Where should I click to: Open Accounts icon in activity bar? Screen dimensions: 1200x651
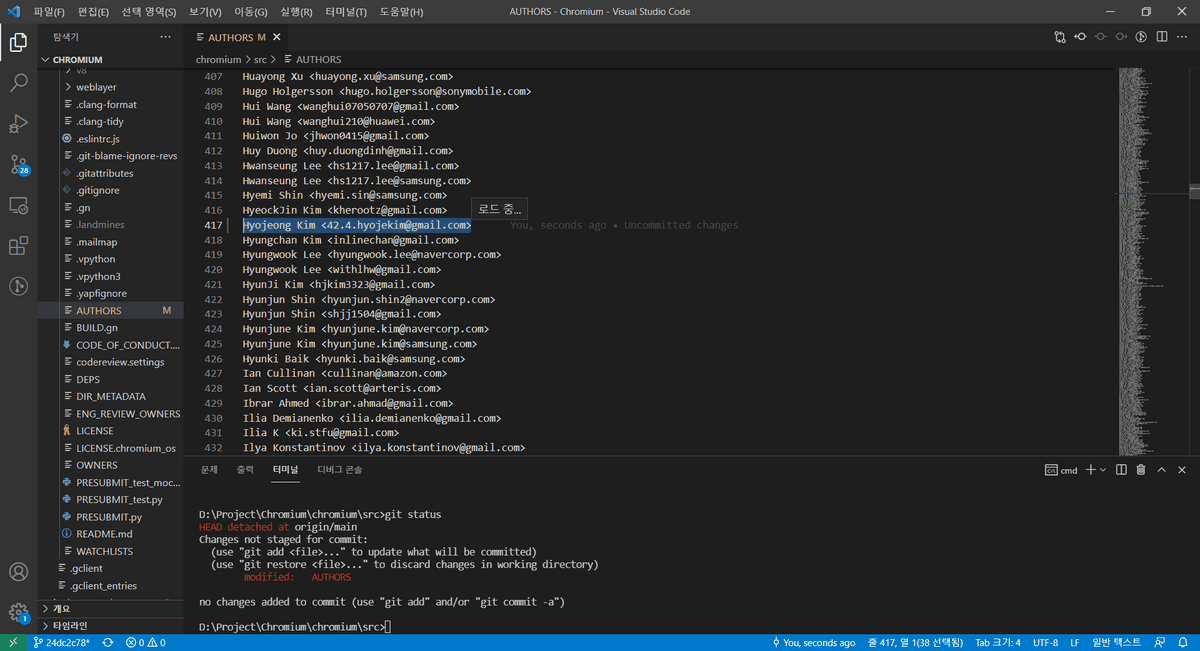pos(18,573)
